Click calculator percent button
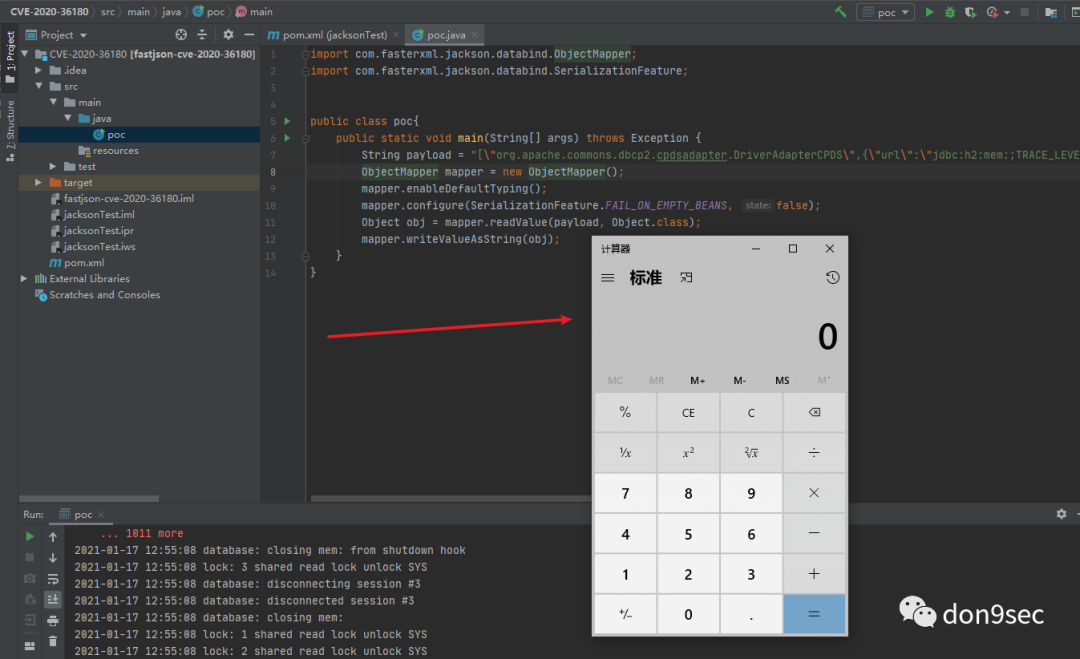Screen dimensions: 1080x659 point(625,412)
